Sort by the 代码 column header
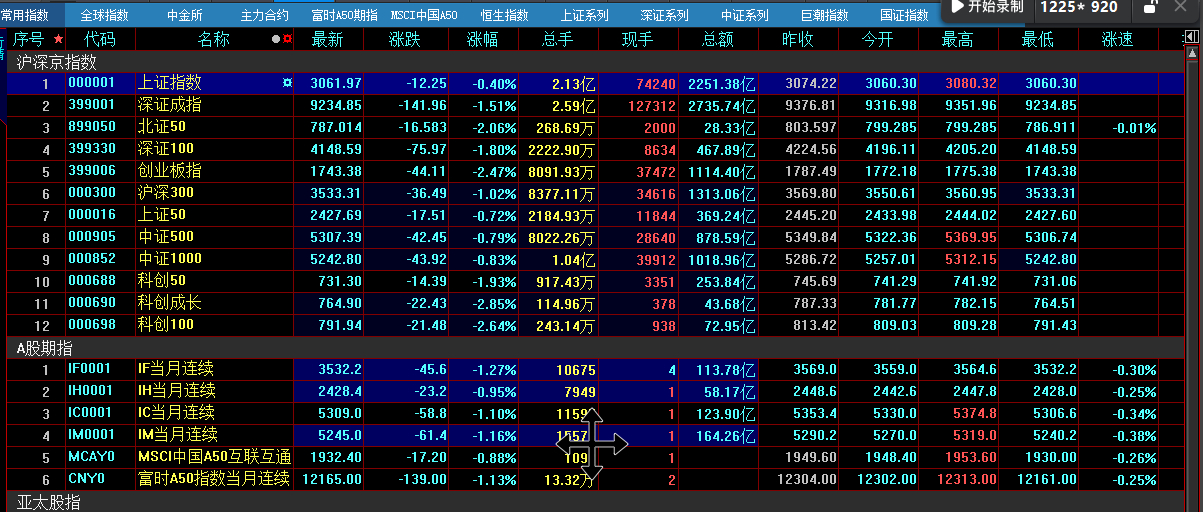 click(99, 40)
